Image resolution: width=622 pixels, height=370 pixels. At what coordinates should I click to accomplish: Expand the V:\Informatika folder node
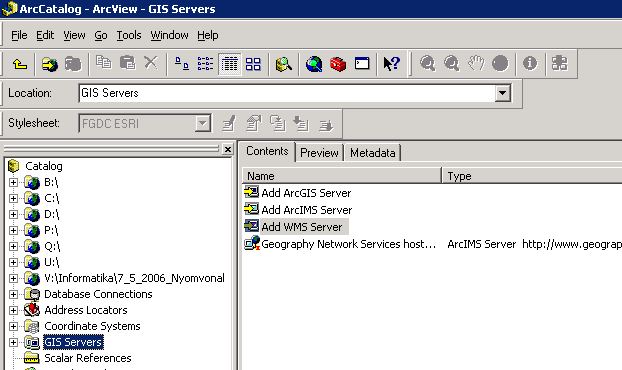[x=13, y=278]
